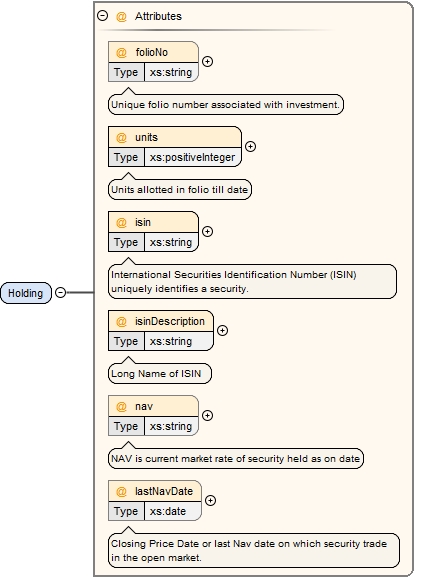Screen dimensions: 431x578
Task: Collapse the Holding element node
Action: (60, 293)
